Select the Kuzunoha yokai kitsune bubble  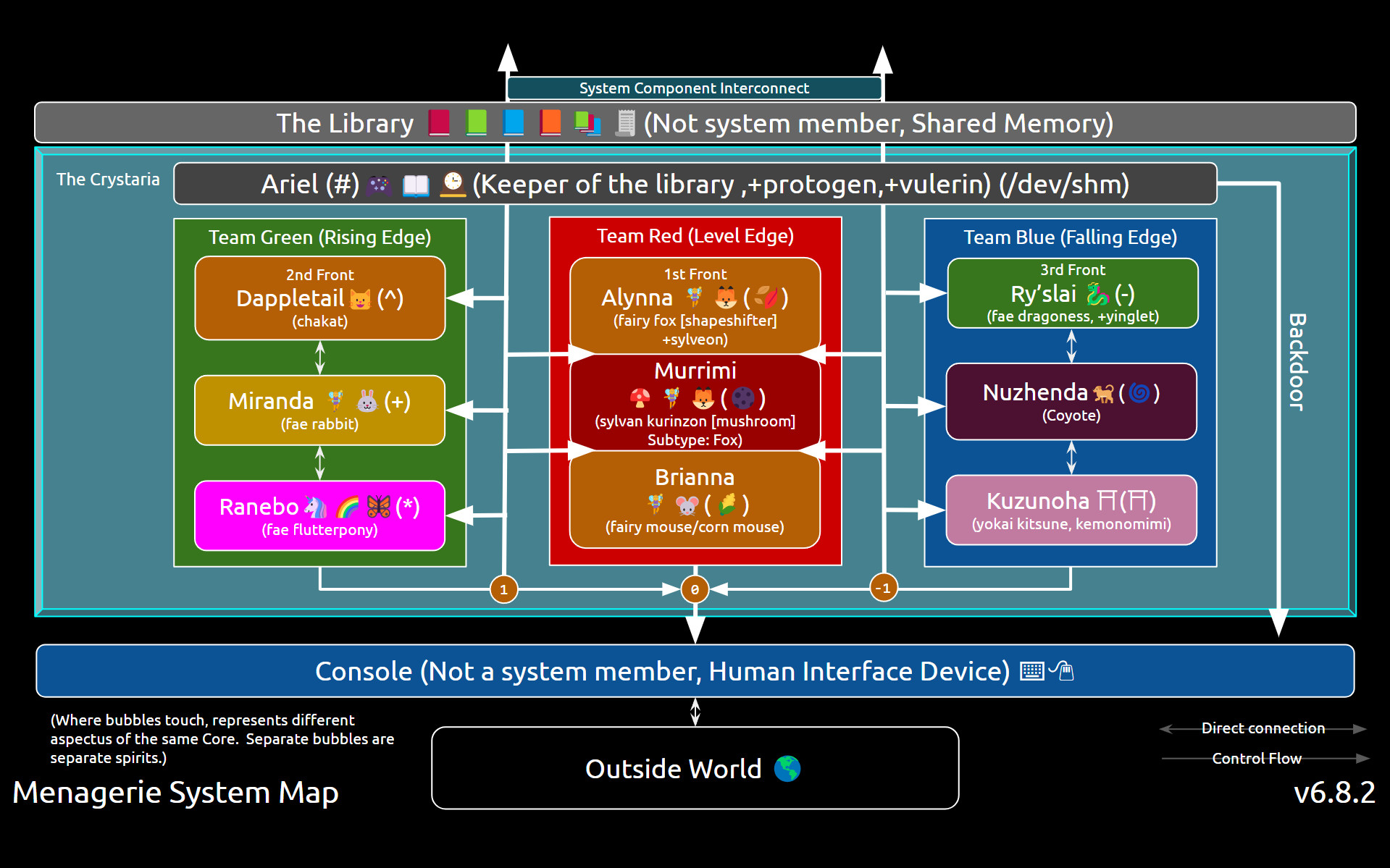1071,510
